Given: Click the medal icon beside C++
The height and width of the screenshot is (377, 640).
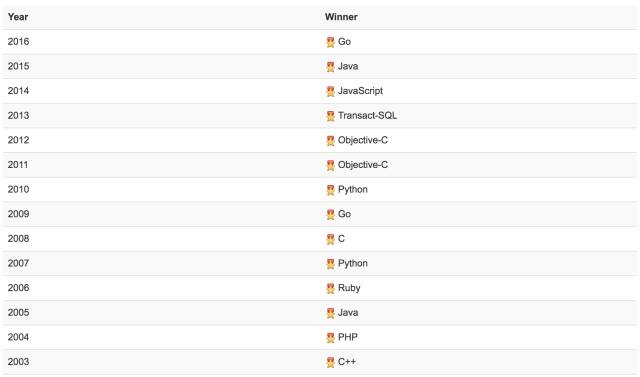Looking at the screenshot, I should pos(331,362).
